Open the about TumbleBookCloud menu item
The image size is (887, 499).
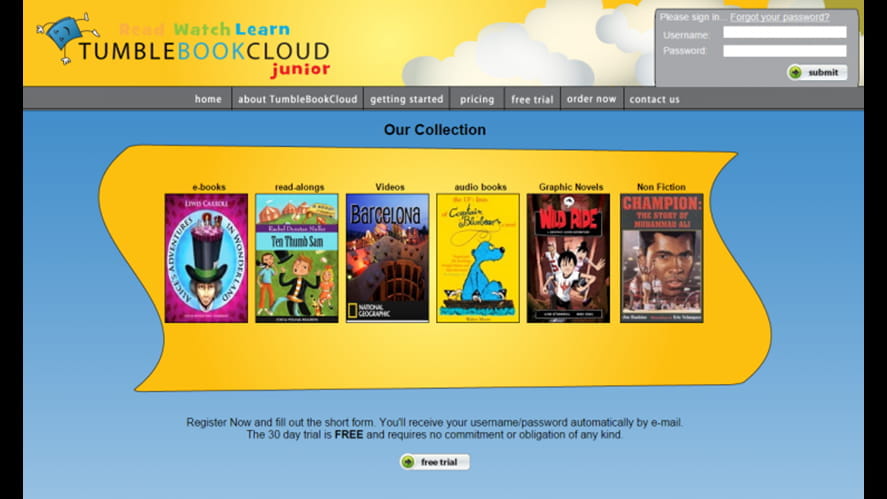(298, 99)
